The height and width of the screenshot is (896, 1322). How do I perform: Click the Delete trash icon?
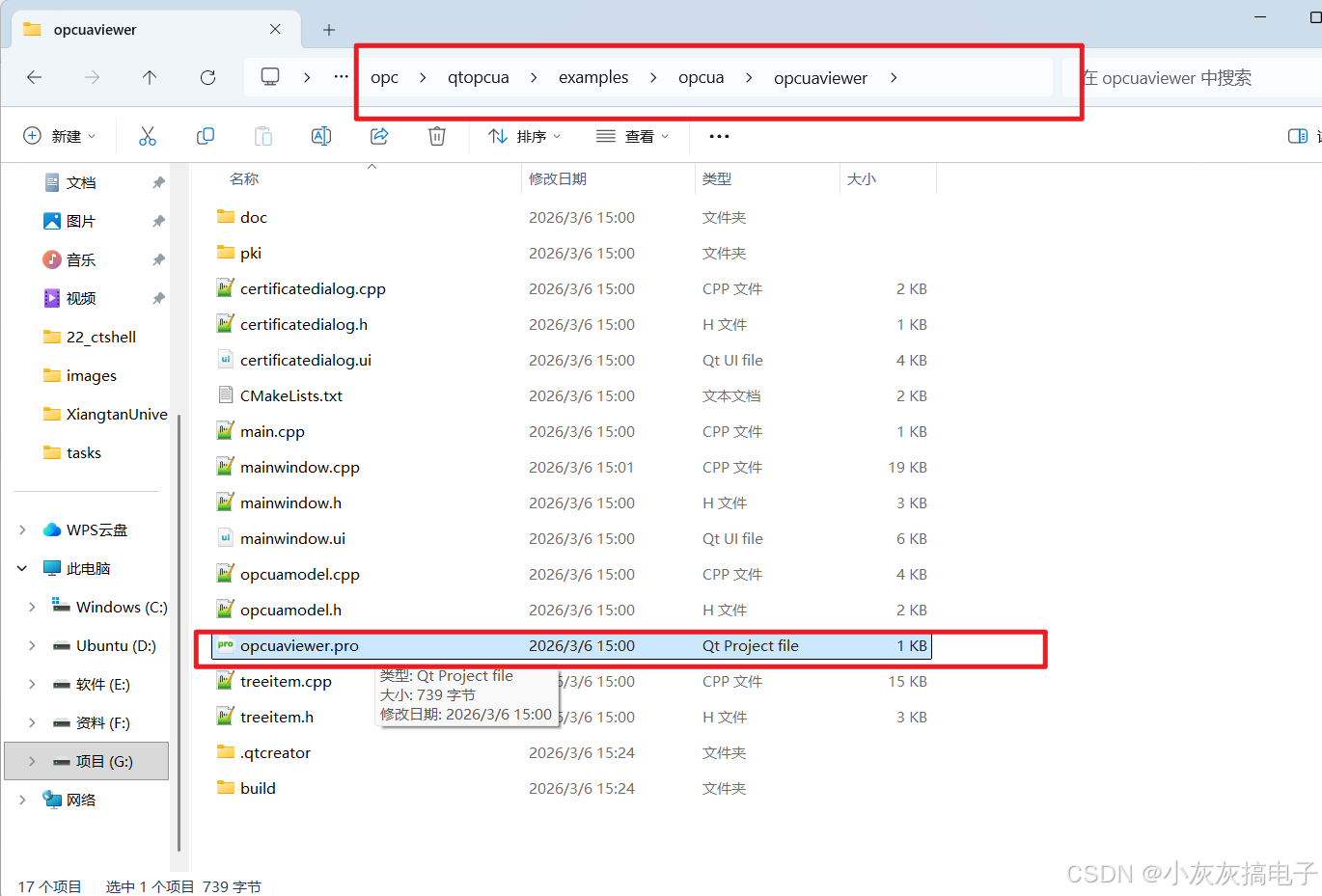click(437, 136)
